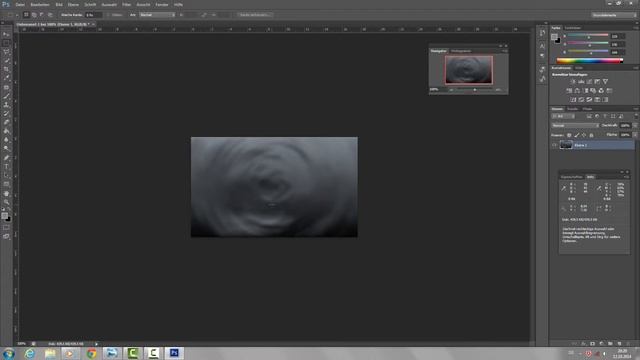
Task: Open the tool preset picker arrow
Action: point(17,15)
